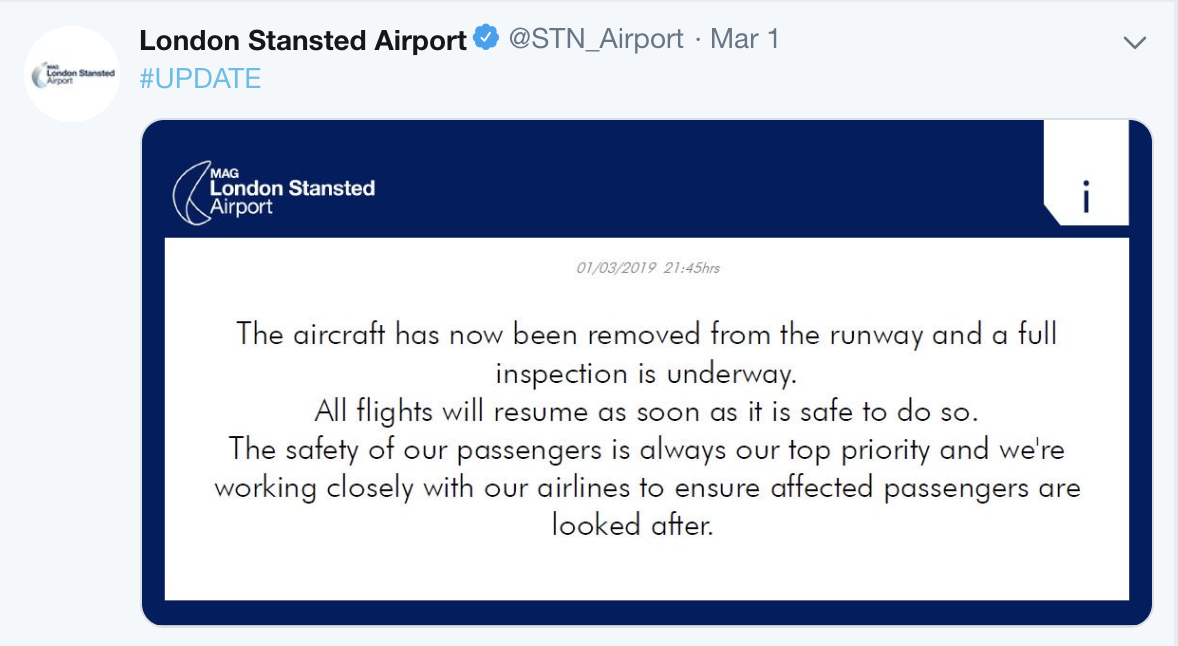Open the Mar 1 tweet timestamp

coord(744,40)
